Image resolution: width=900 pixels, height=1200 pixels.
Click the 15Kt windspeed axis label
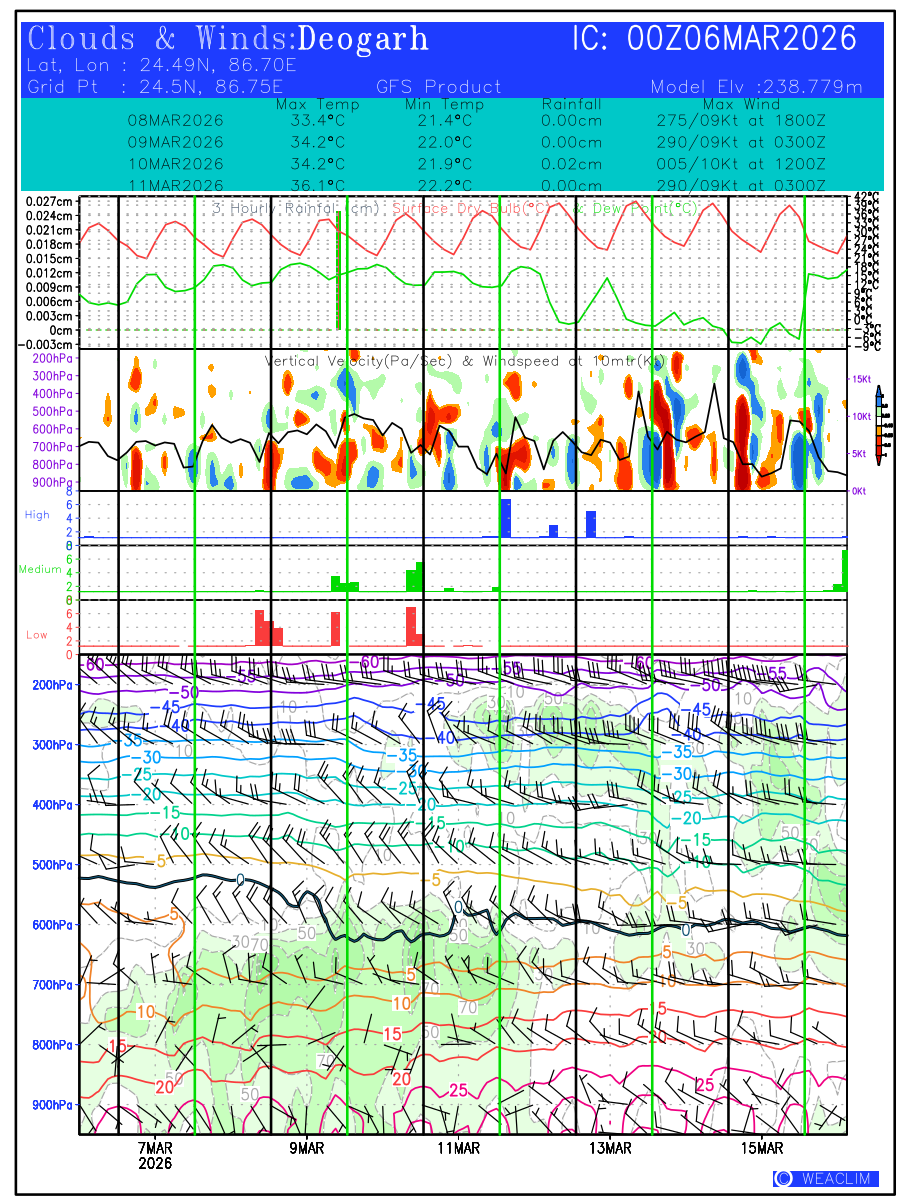861,379
